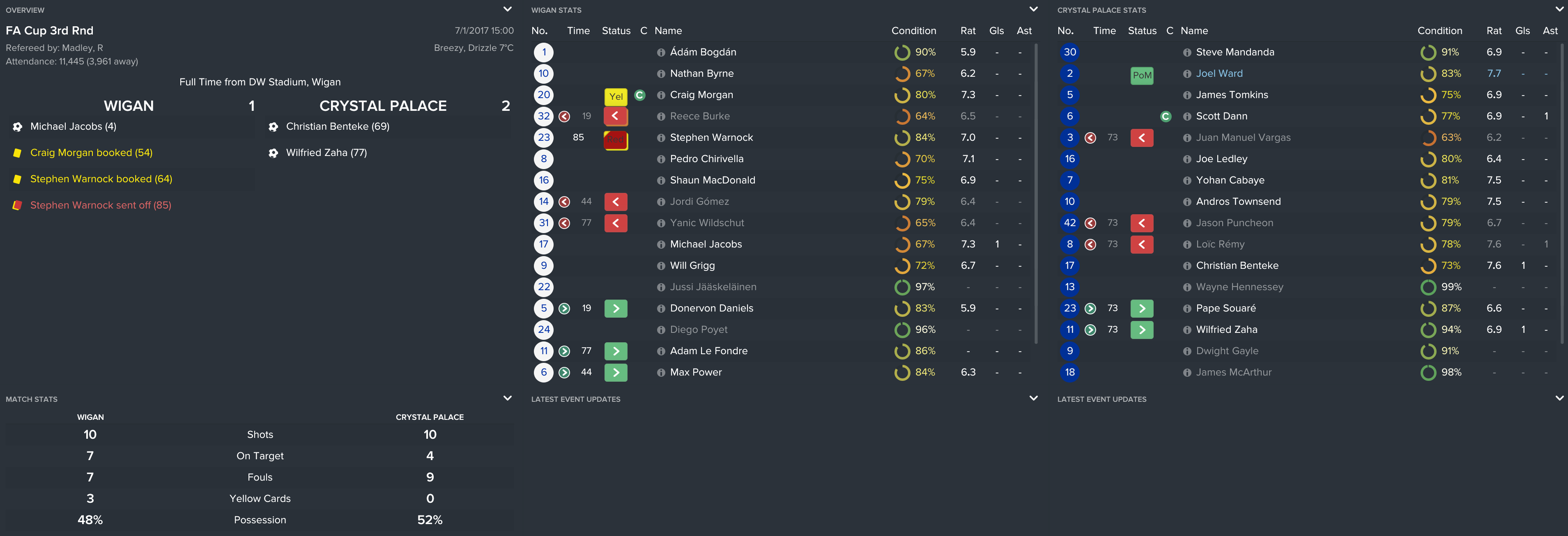The image size is (1568, 536).
Task: Open Joel Ward's player profile link
Action: point(1219,73)
